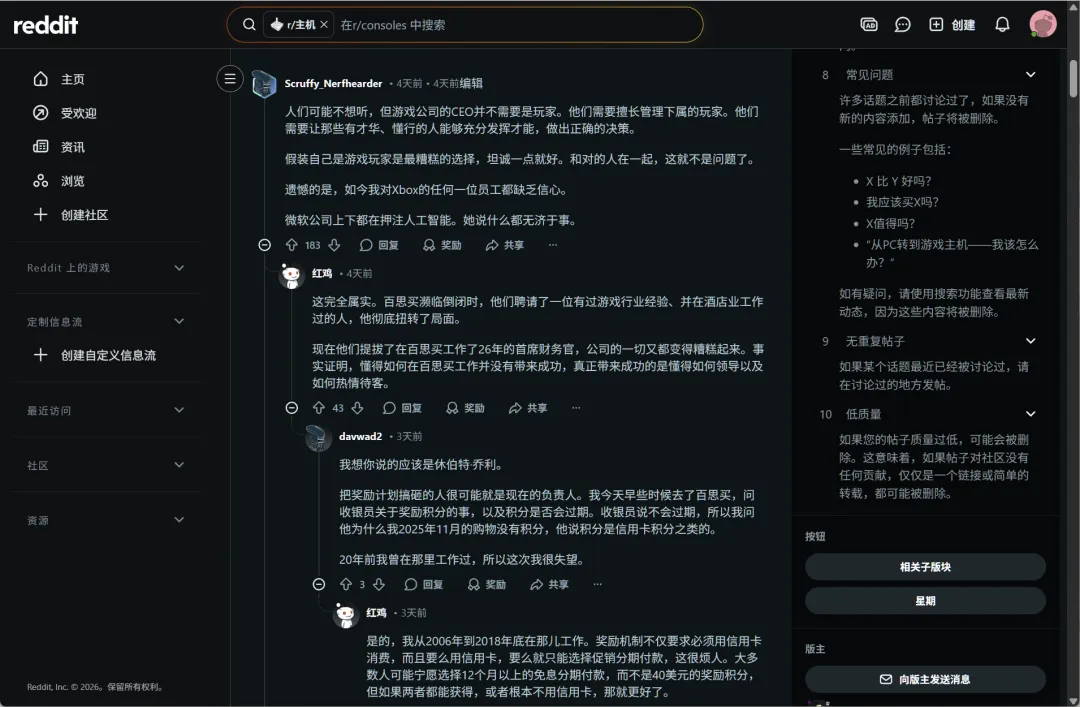
Task: Click 向版主发送消息 button
Action: [925, 679]
